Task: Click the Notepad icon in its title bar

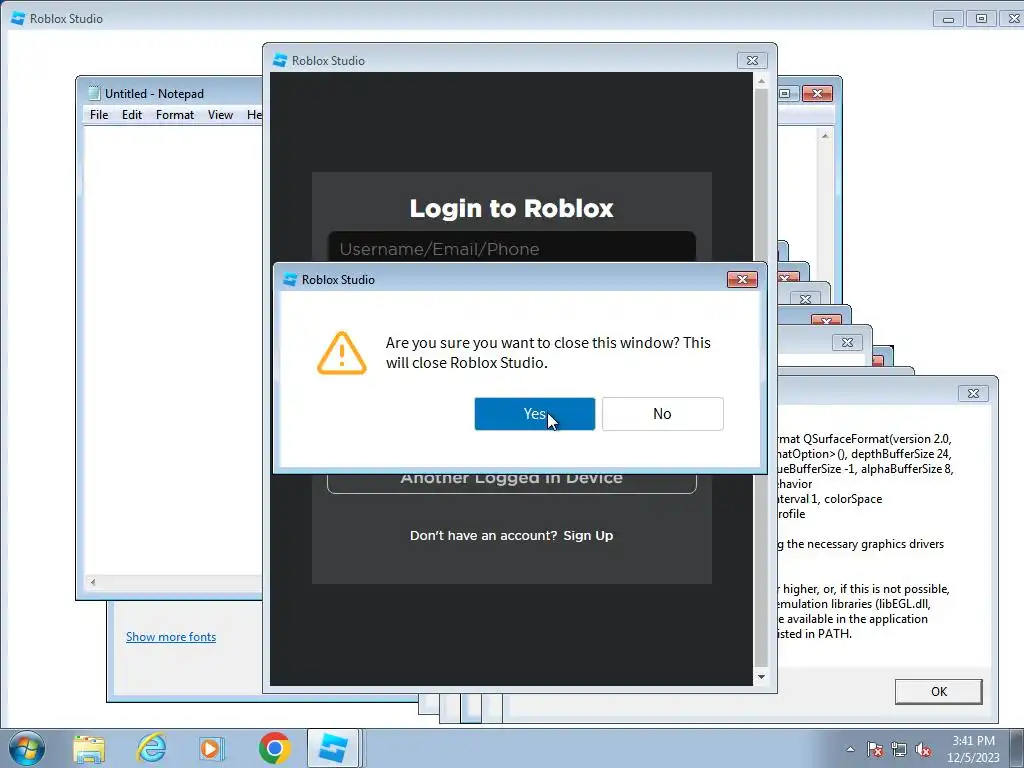Action: pyautogui.click(x=95, y=93)
